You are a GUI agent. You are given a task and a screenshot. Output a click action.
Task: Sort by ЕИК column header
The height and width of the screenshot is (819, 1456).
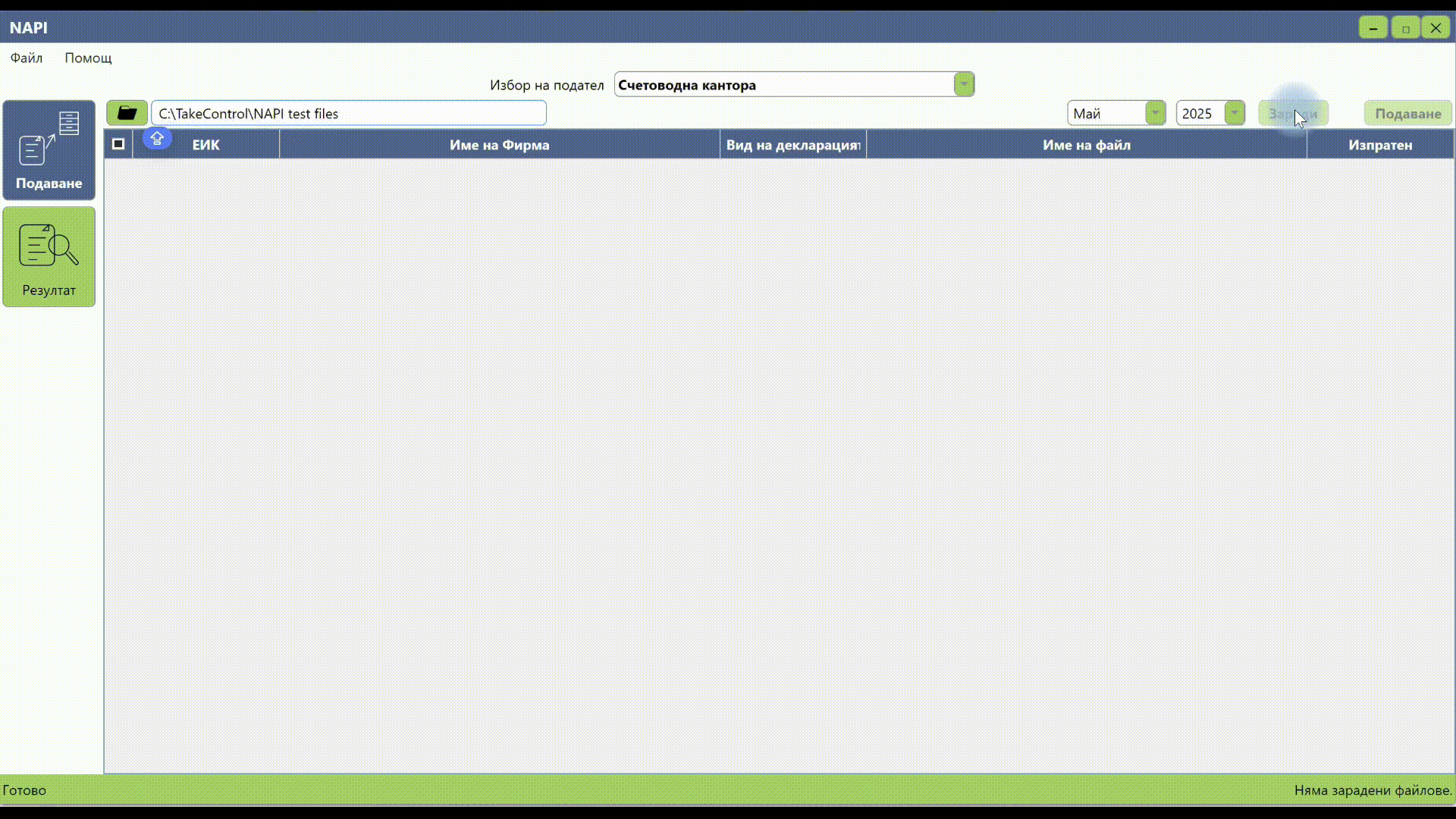point(206,145)
